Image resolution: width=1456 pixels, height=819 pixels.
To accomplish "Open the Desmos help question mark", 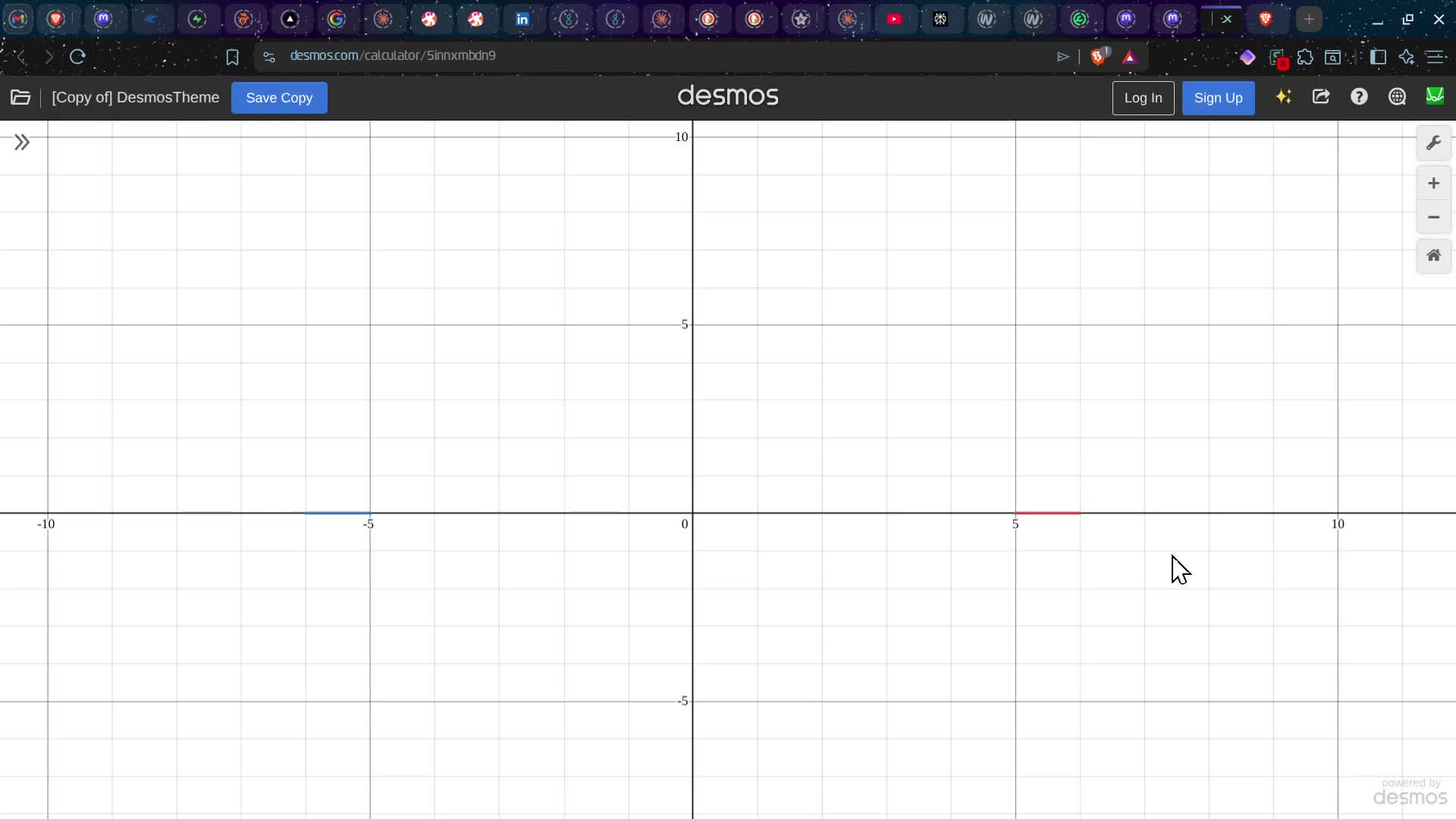I will point(1359,97).
